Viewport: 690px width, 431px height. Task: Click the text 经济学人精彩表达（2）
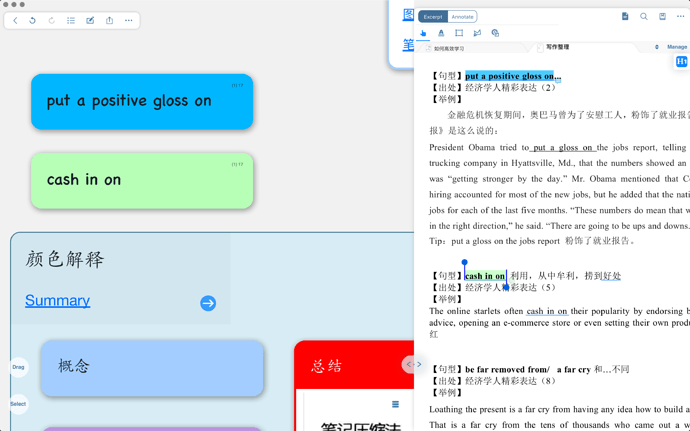coord(510,88)
